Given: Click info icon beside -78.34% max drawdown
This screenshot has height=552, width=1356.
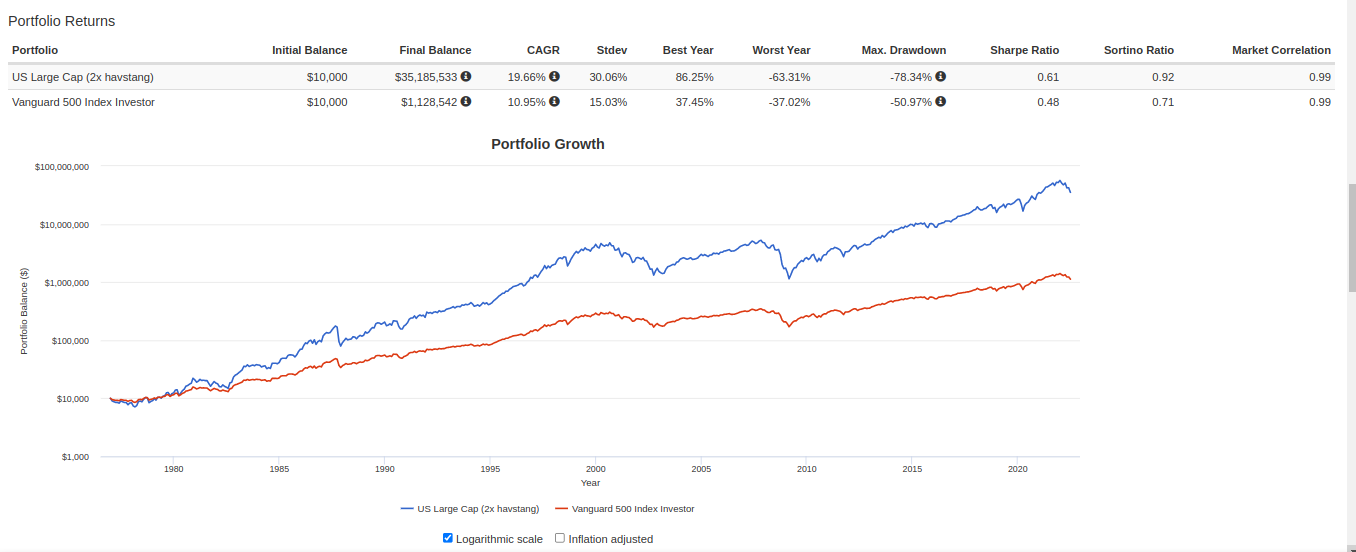Looking at the screenshot, I should (941, 77).
